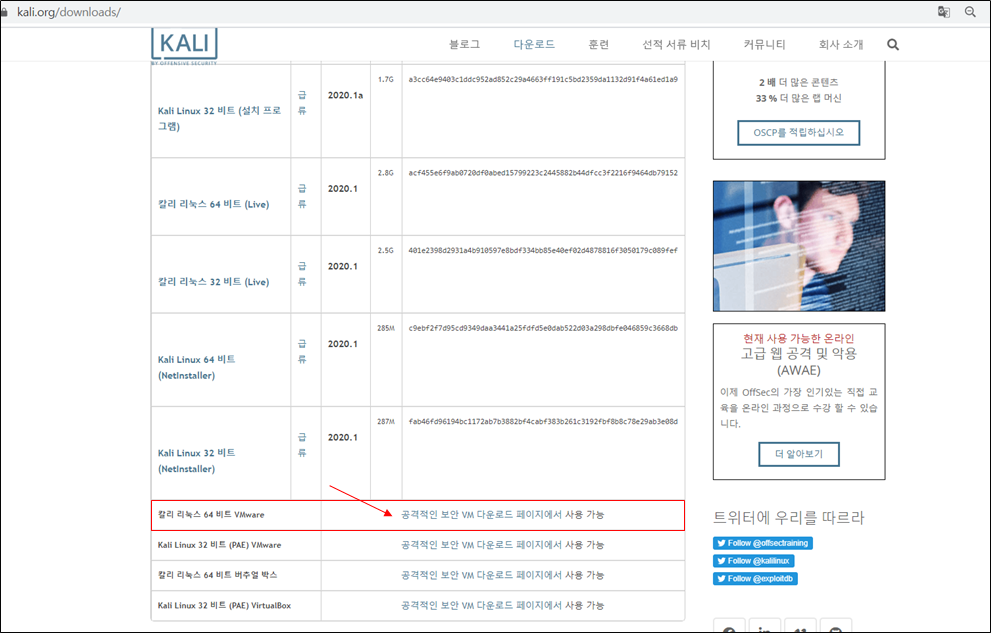Click the hash beginning fab46fd96194

click(x=543, y=422)
